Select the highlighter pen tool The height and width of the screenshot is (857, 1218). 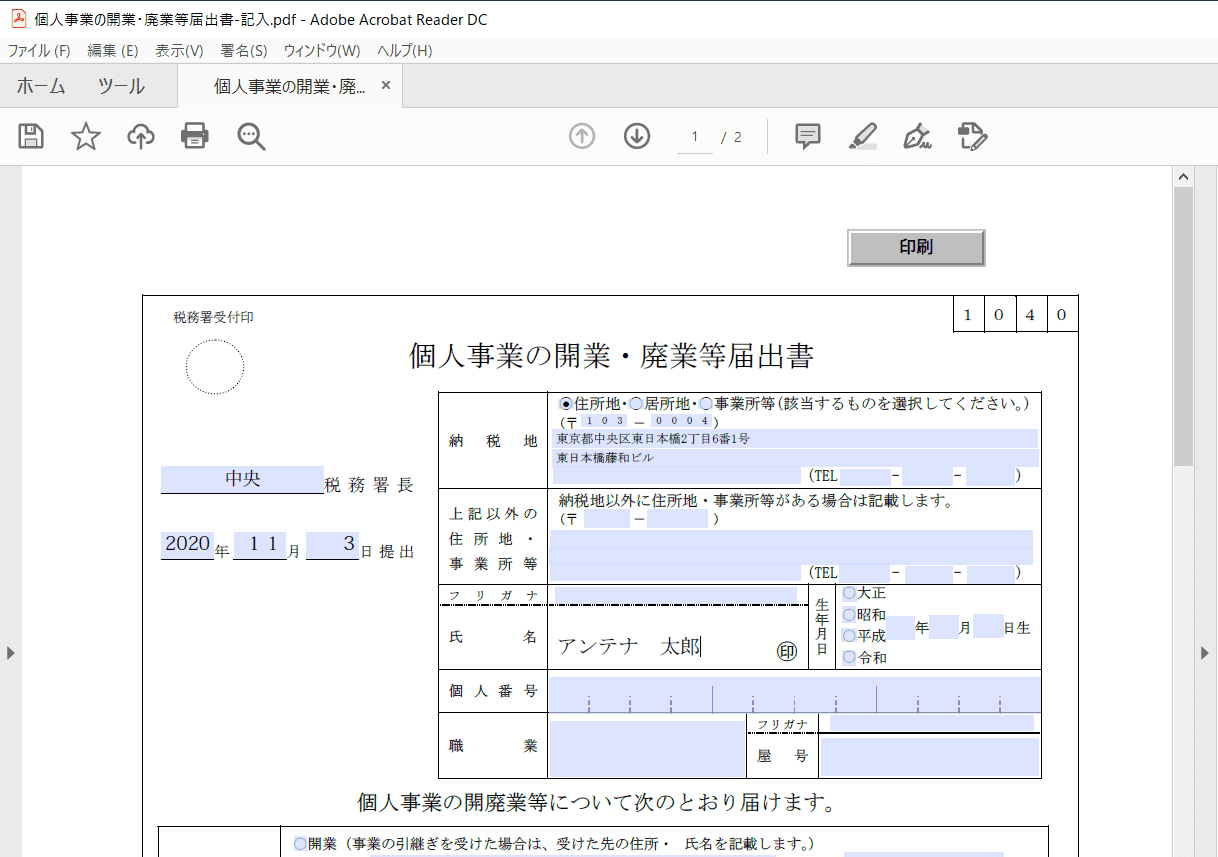[862, 137]
